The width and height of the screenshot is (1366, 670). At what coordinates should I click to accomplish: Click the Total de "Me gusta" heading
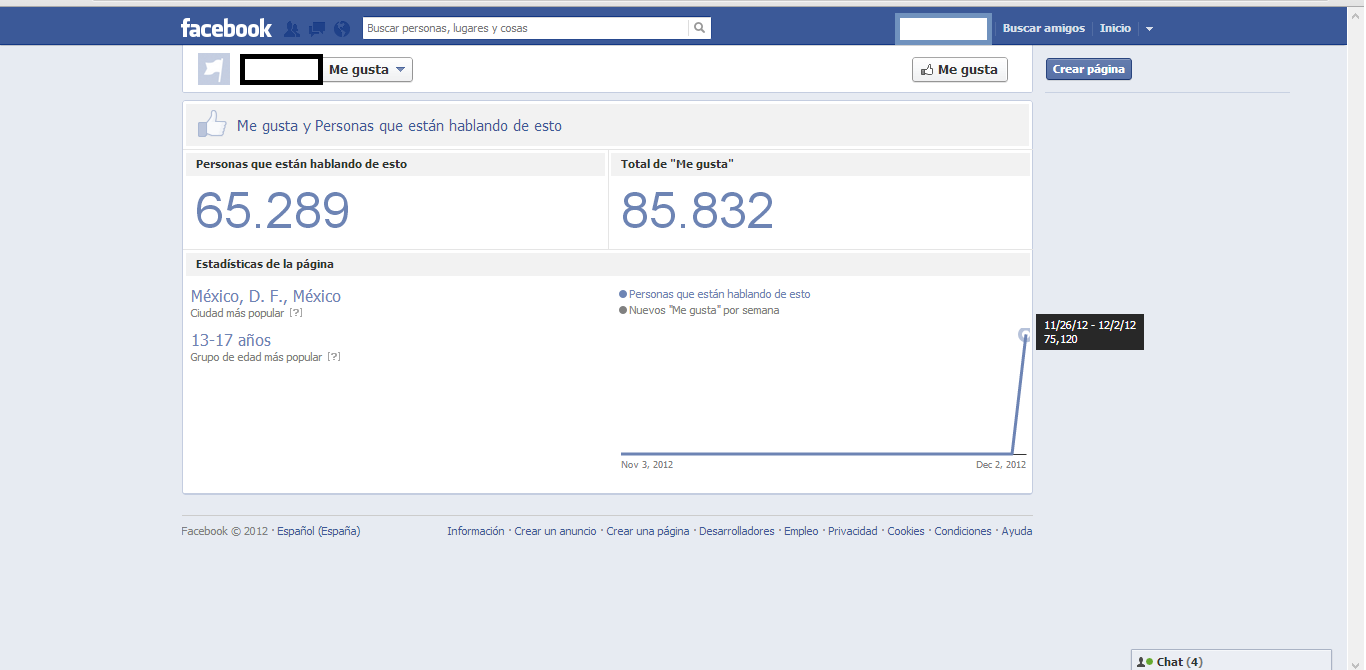[678, 164]
